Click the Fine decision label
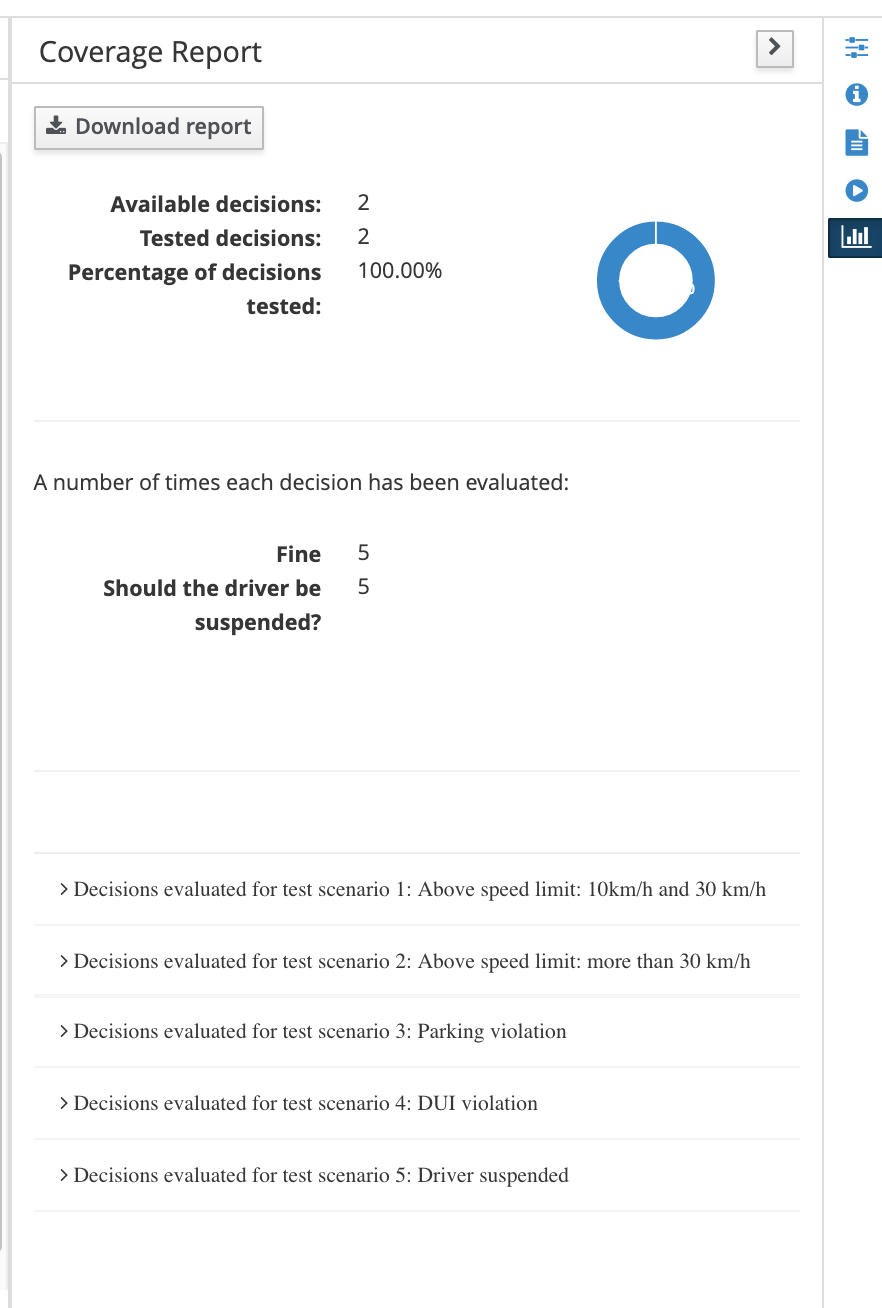This screenshot has height=1308, width=882. (x=298, y=554)
